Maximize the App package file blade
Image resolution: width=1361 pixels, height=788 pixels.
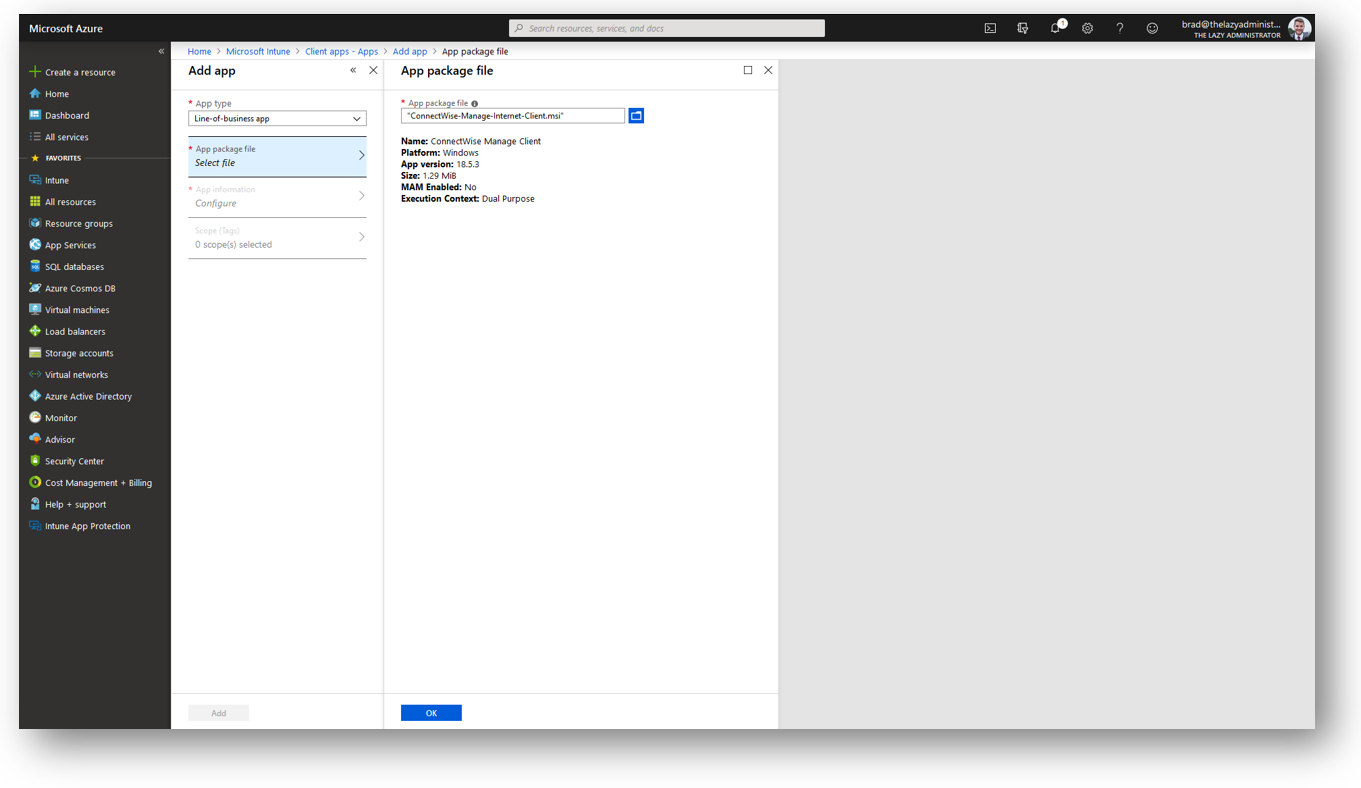click(x=748, y=70)
